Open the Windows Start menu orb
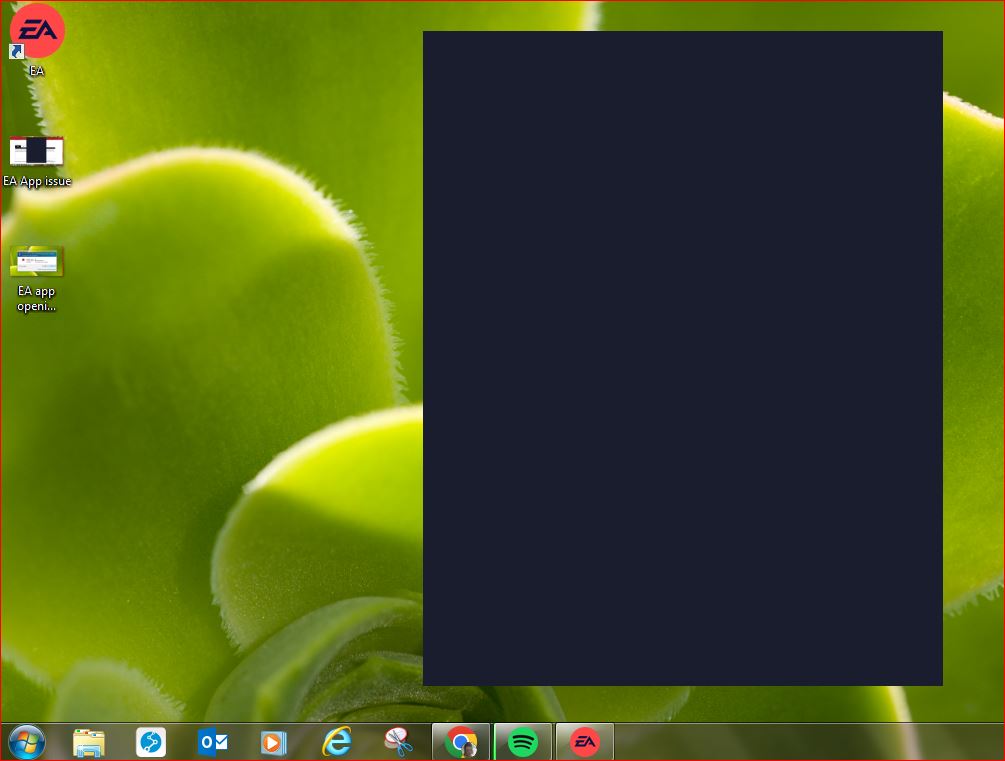This screenshot has height=761, width=1005. click(26, 742)
